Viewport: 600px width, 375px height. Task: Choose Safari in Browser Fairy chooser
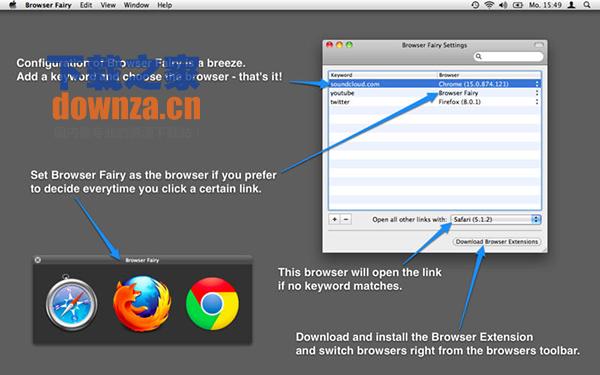tap(72, 304)
